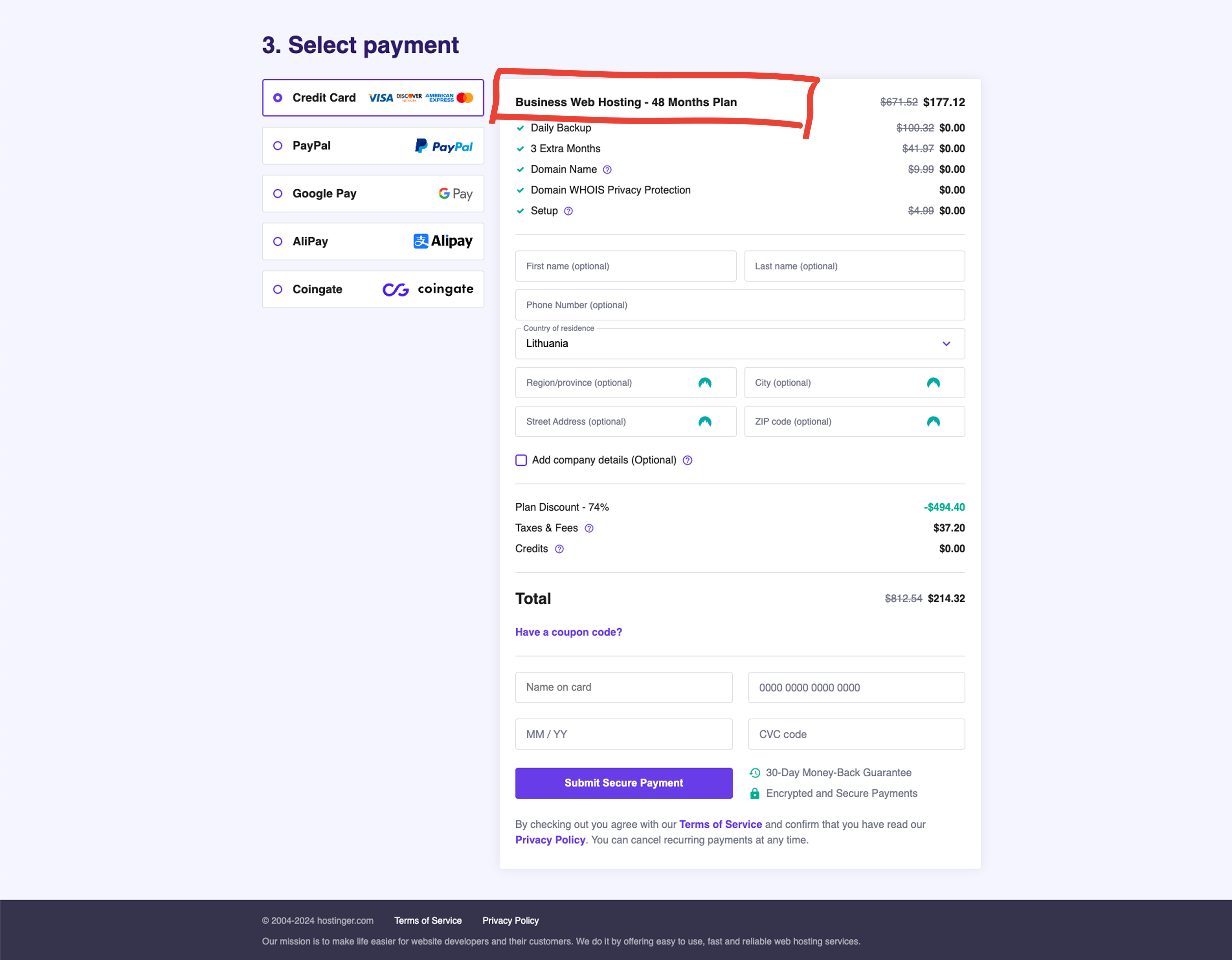The image size is (1232, 960).
Task: Click the company details help icon
Action: (687, 460)
